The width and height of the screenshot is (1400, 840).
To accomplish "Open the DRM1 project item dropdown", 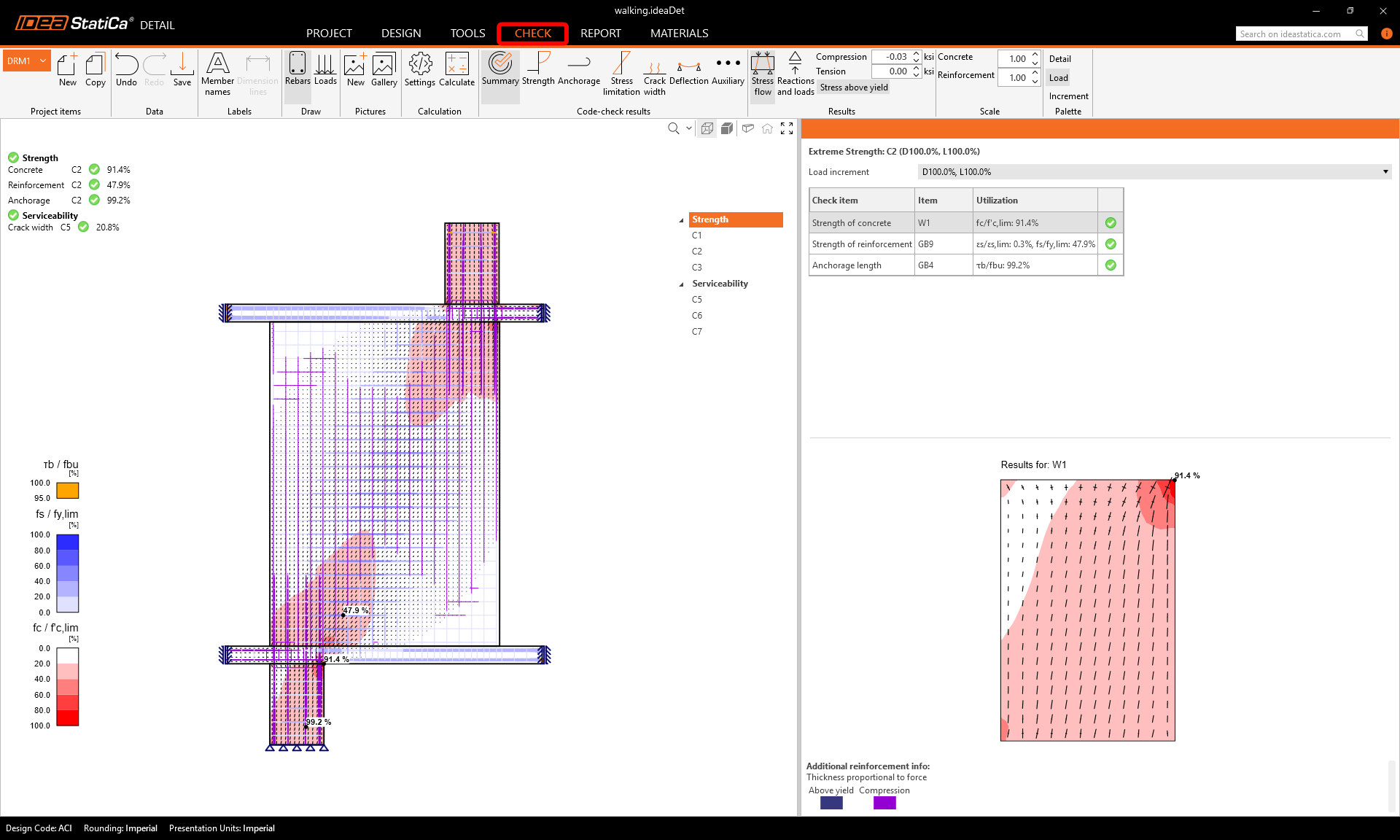I will point(43,61).
